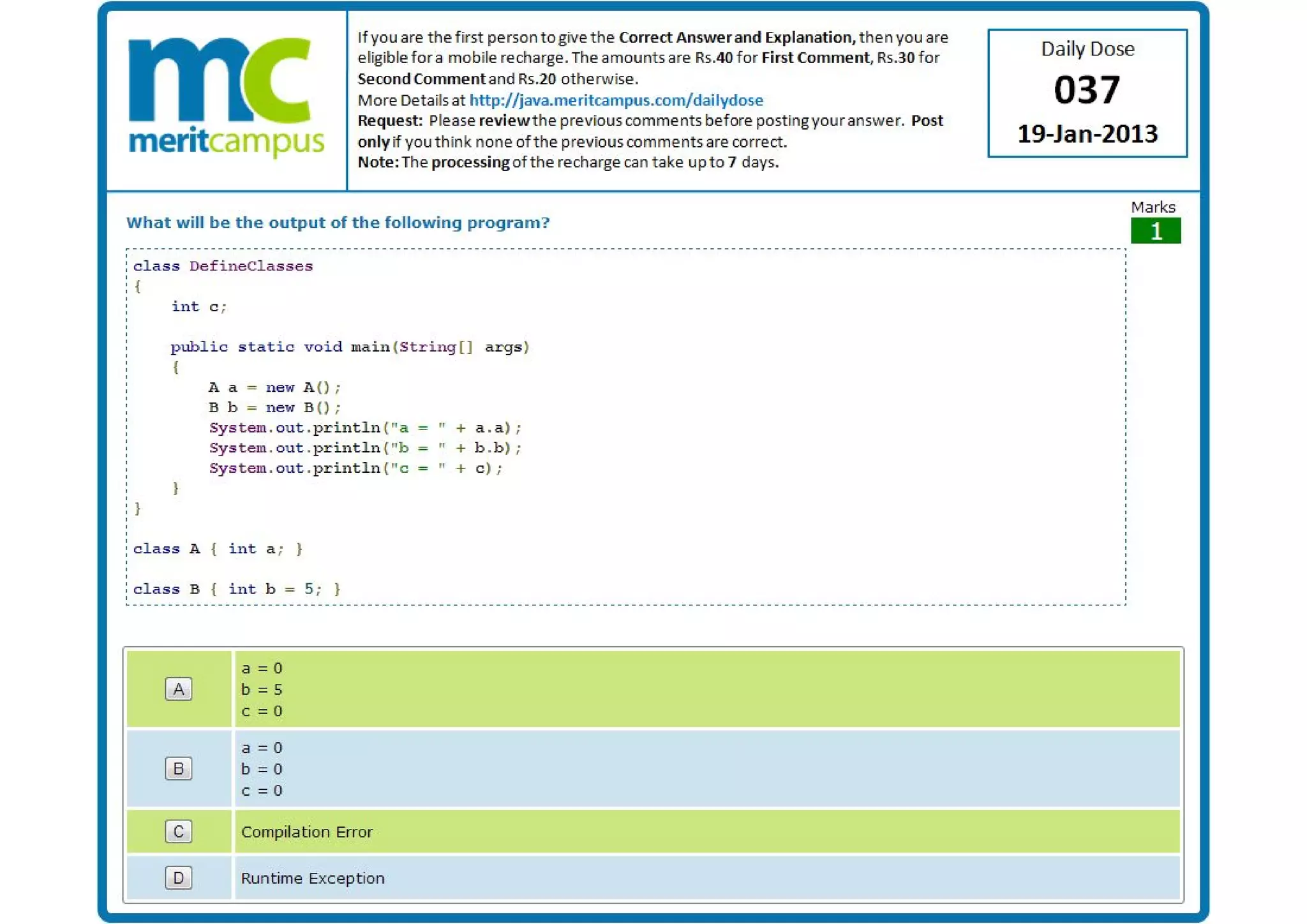Click the Note about recharge processing

(x=568, y=162)
